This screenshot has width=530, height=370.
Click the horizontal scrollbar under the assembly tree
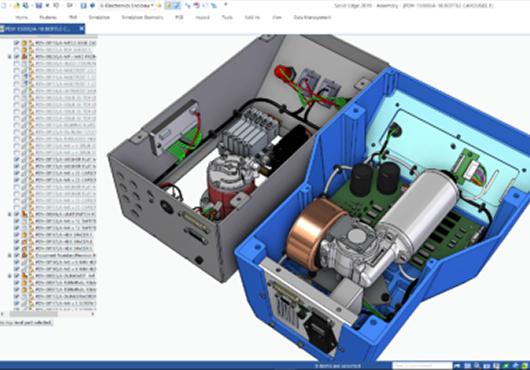click(47, 314)
